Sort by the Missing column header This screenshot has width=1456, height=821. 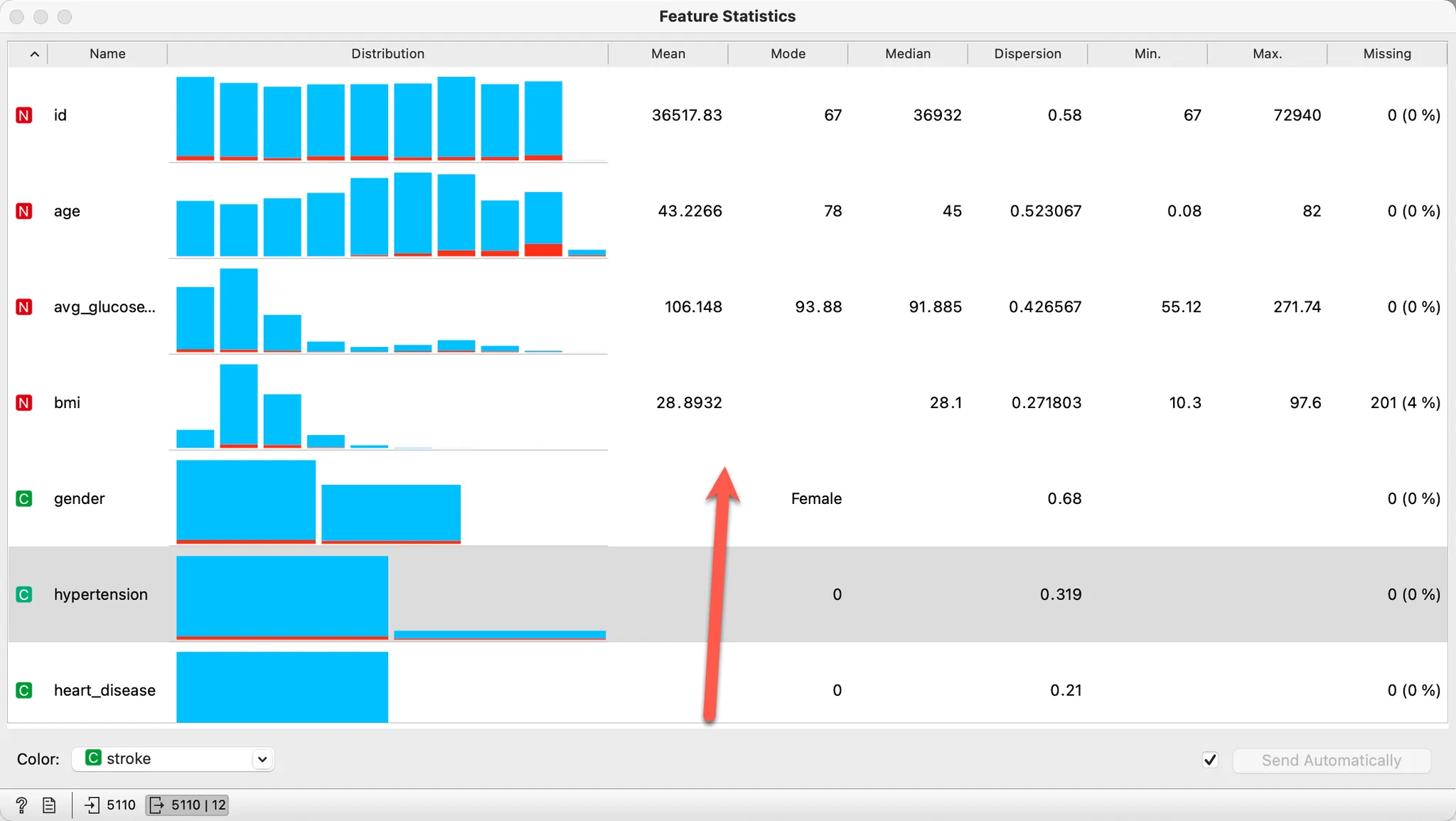point(1386,54)
